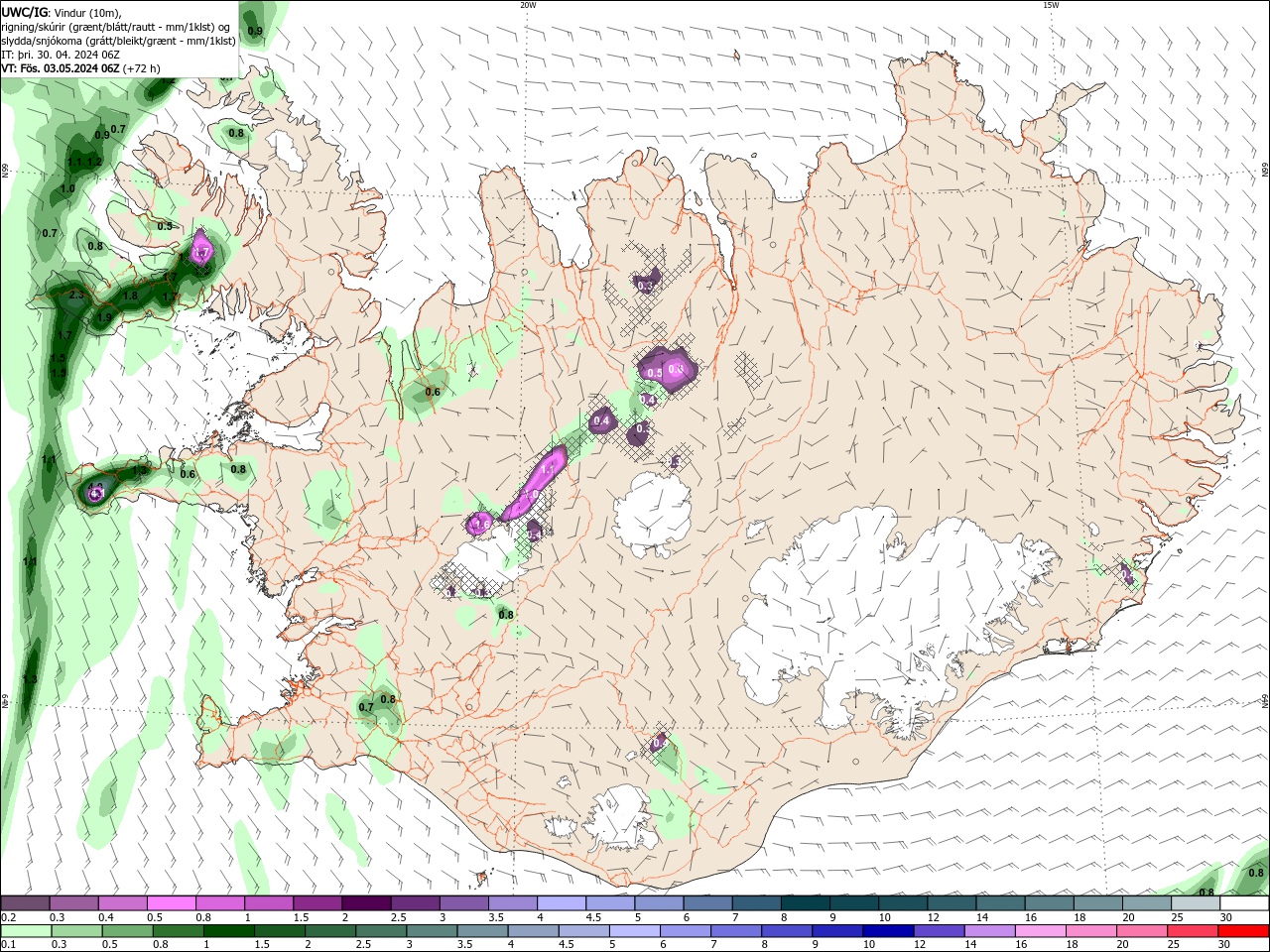Click the 0.4 label in sleet/snow legend

(106, 917)
